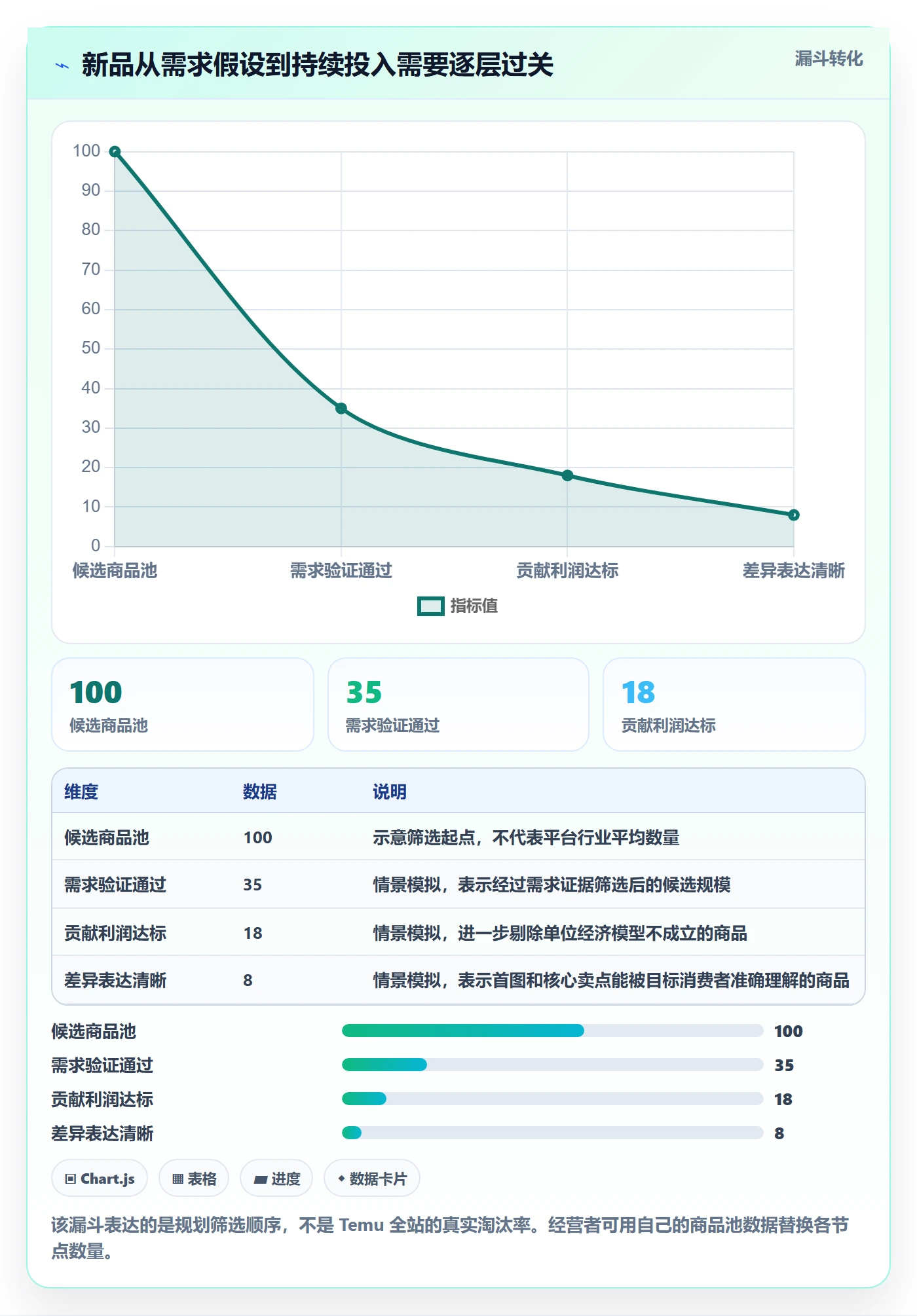Select the 需求验证通过 table row name
Image resolution: width=917 pixels, height=1316 pixels.
click(115, 885)
